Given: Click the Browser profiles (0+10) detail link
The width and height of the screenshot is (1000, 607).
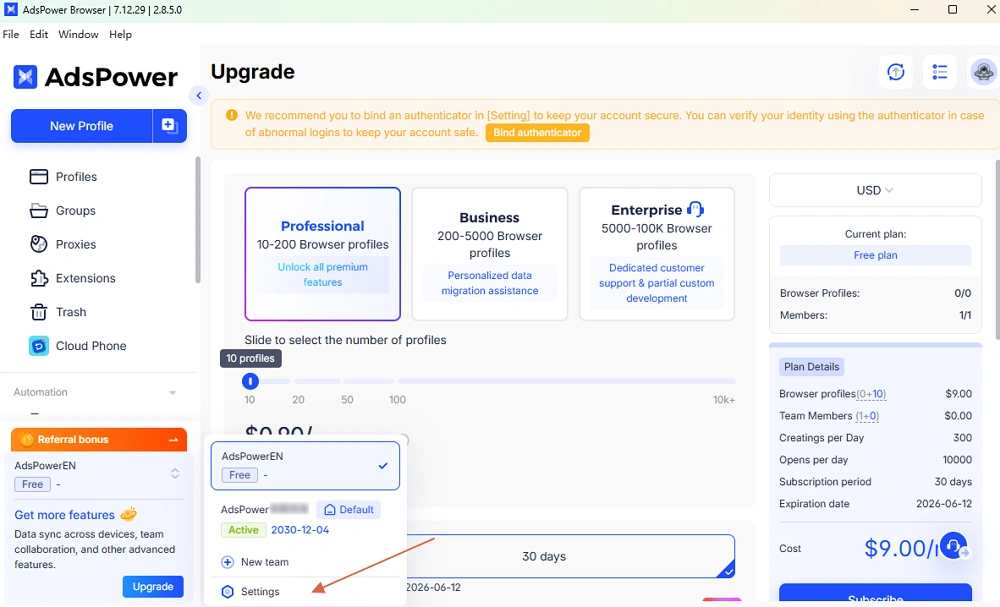Looking at the screenshot, I should click(x=871, y=394).
